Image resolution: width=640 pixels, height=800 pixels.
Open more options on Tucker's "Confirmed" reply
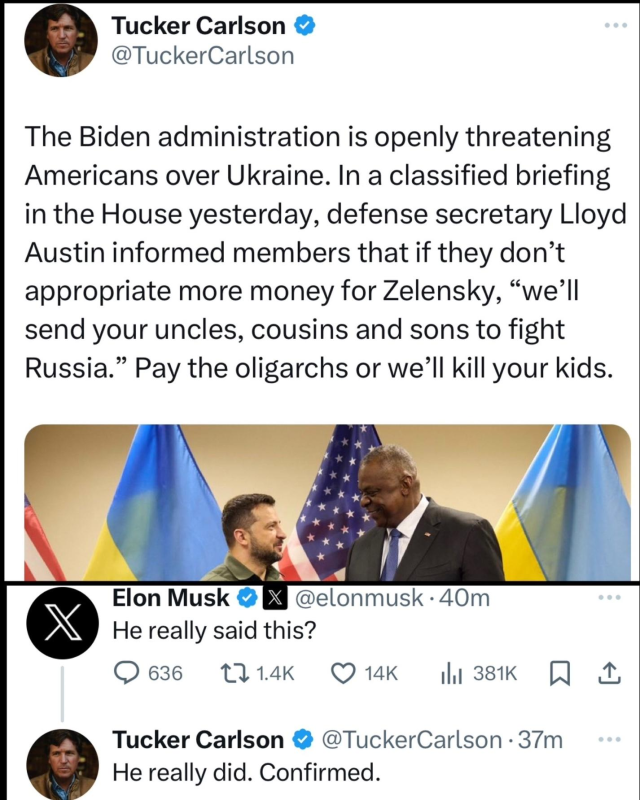(x=608, y=740)
